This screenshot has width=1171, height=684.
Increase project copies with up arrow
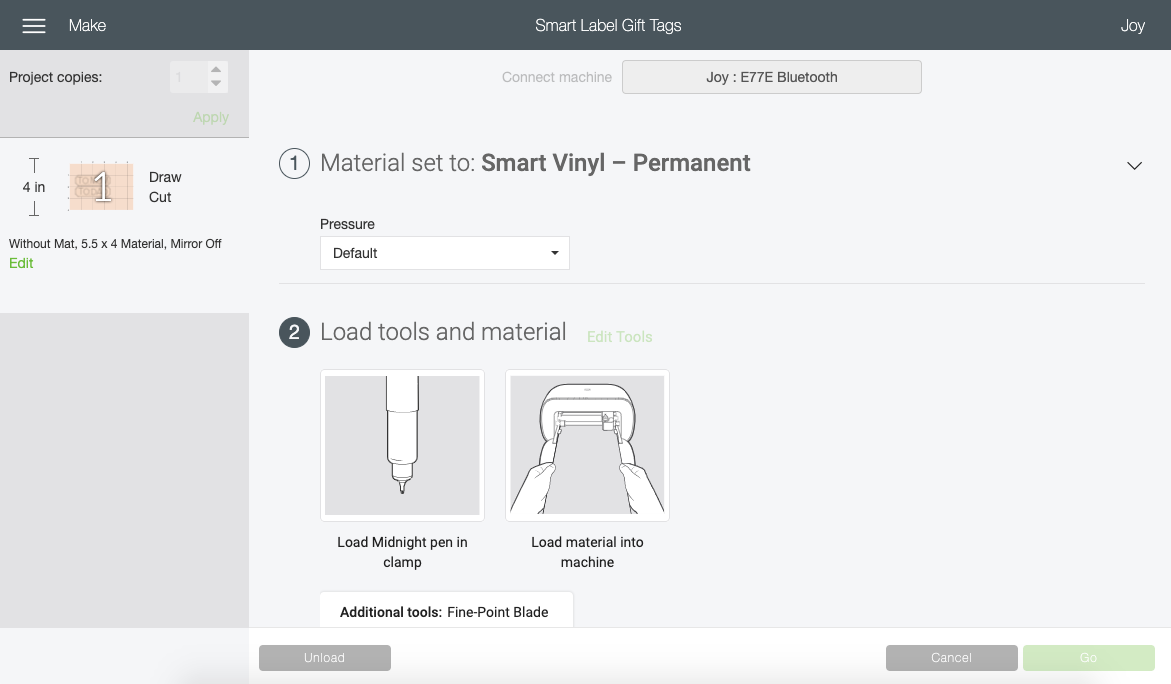[x=216, y=70]
